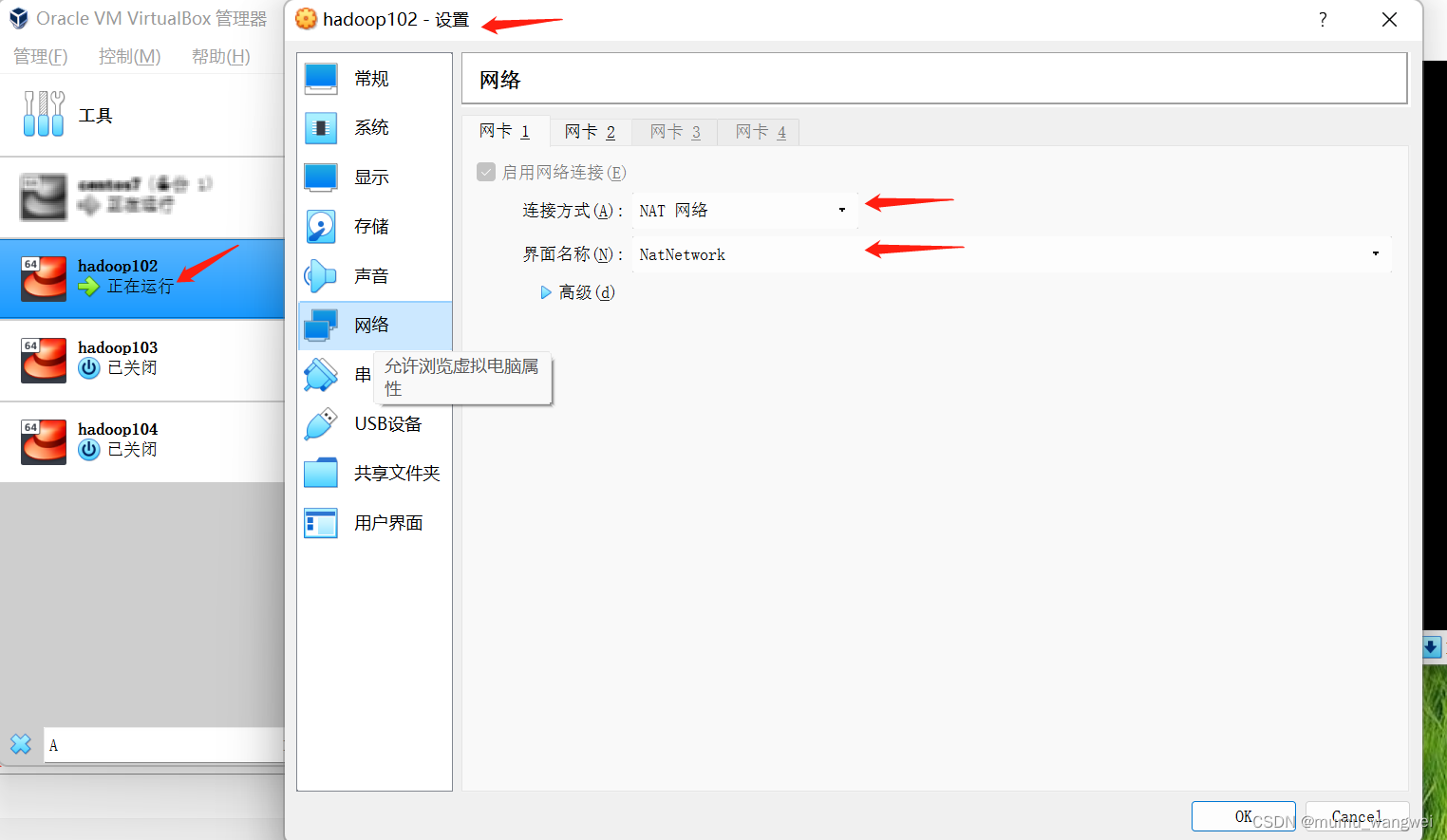The height and width of the screenshot is (840, 1447).
Task: Switch to the 网卡 2 tab
Action: tap(590, 131)
